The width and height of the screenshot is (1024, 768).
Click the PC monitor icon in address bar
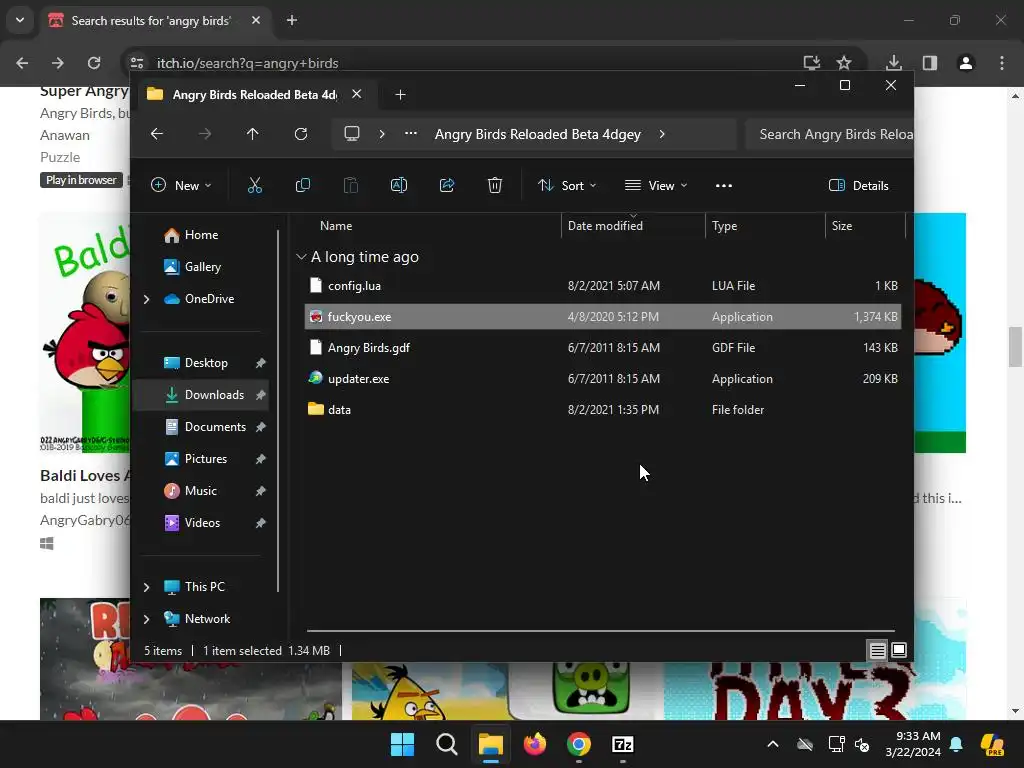tap(352, 134)
